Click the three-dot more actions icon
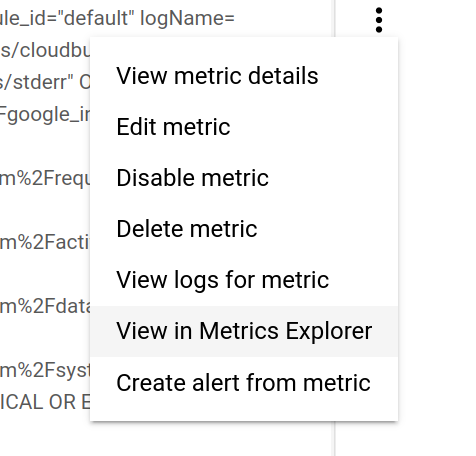 point(379,20)
